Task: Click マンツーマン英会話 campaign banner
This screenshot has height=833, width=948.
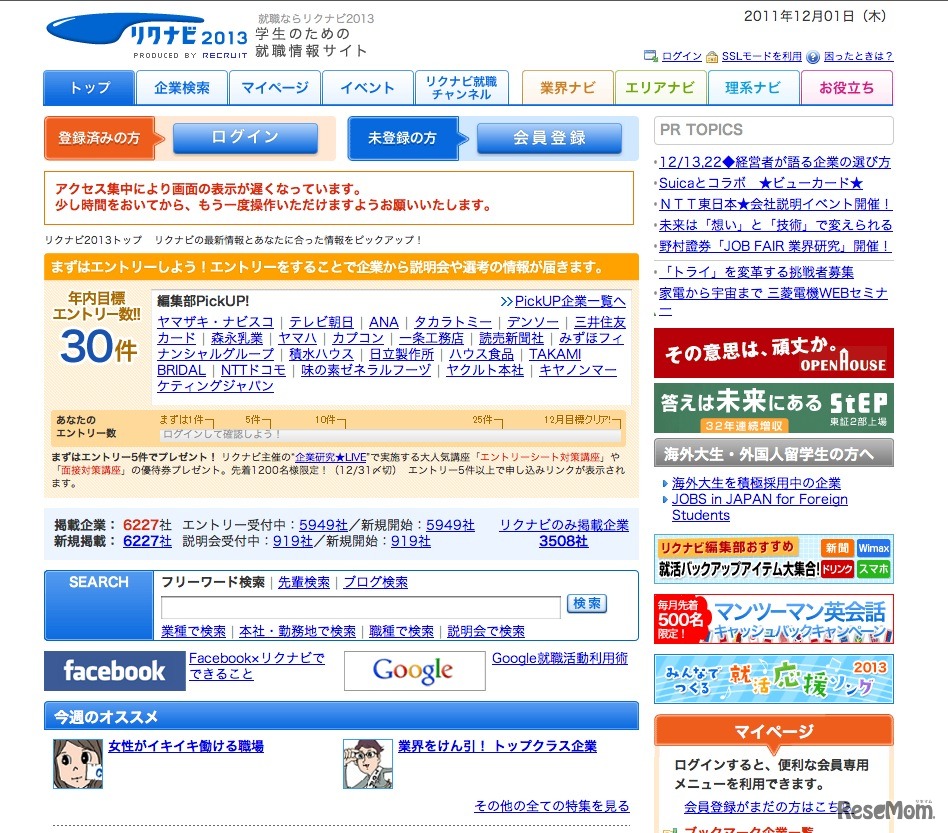Action: [774, 619]
